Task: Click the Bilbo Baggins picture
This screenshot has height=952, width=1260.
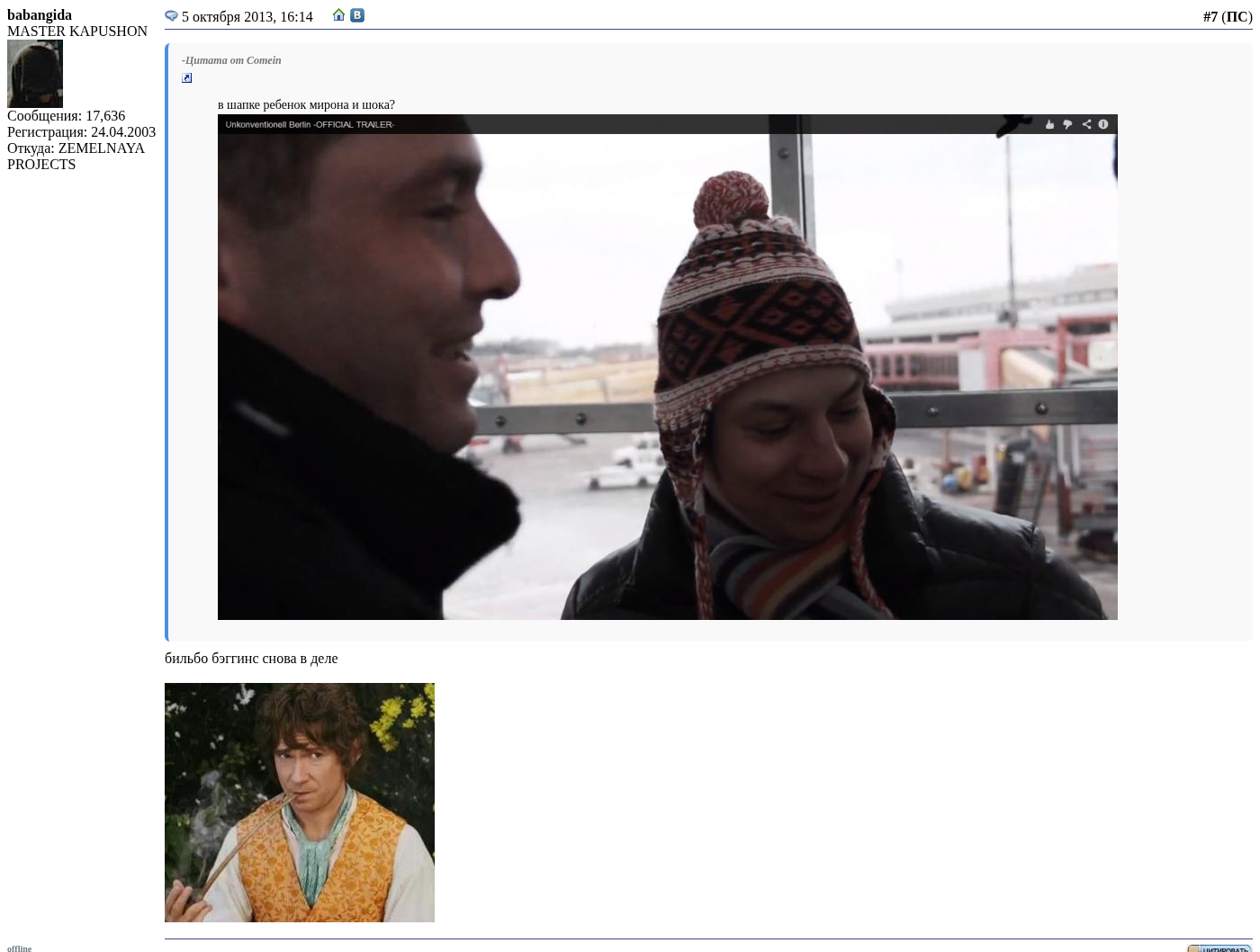Action: click(x=299, y=802)
